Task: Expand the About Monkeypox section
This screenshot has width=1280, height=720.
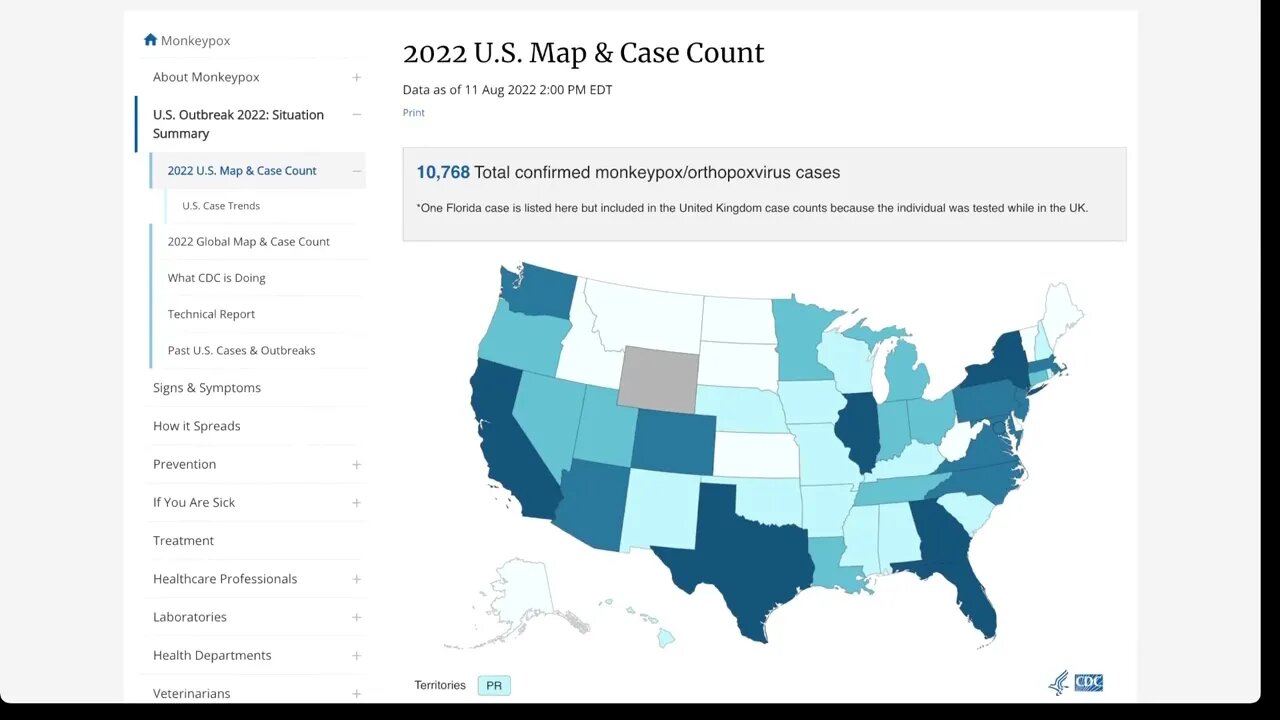Action: 356,78
